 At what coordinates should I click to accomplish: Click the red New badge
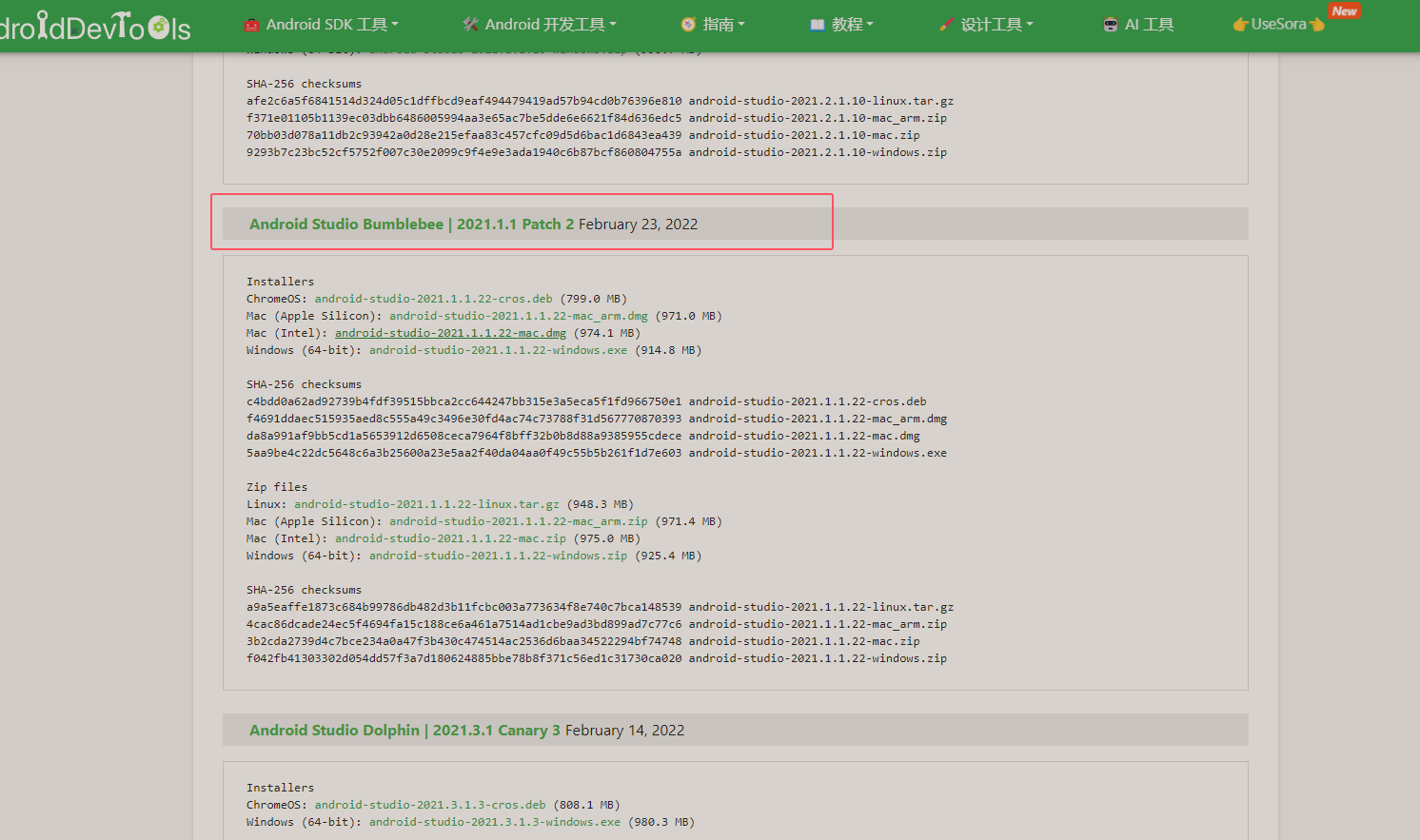click(1345, 11)
